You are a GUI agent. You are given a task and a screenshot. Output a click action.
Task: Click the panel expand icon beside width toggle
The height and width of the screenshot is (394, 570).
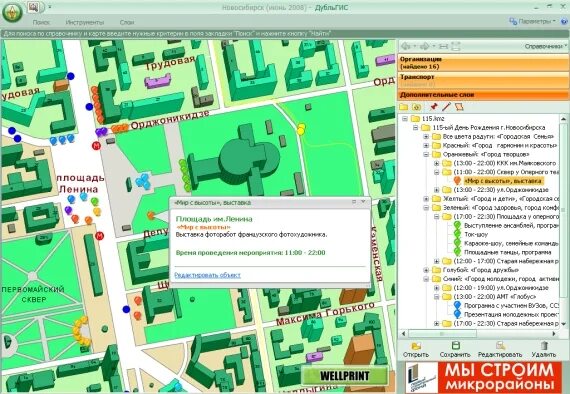[456, 46]
